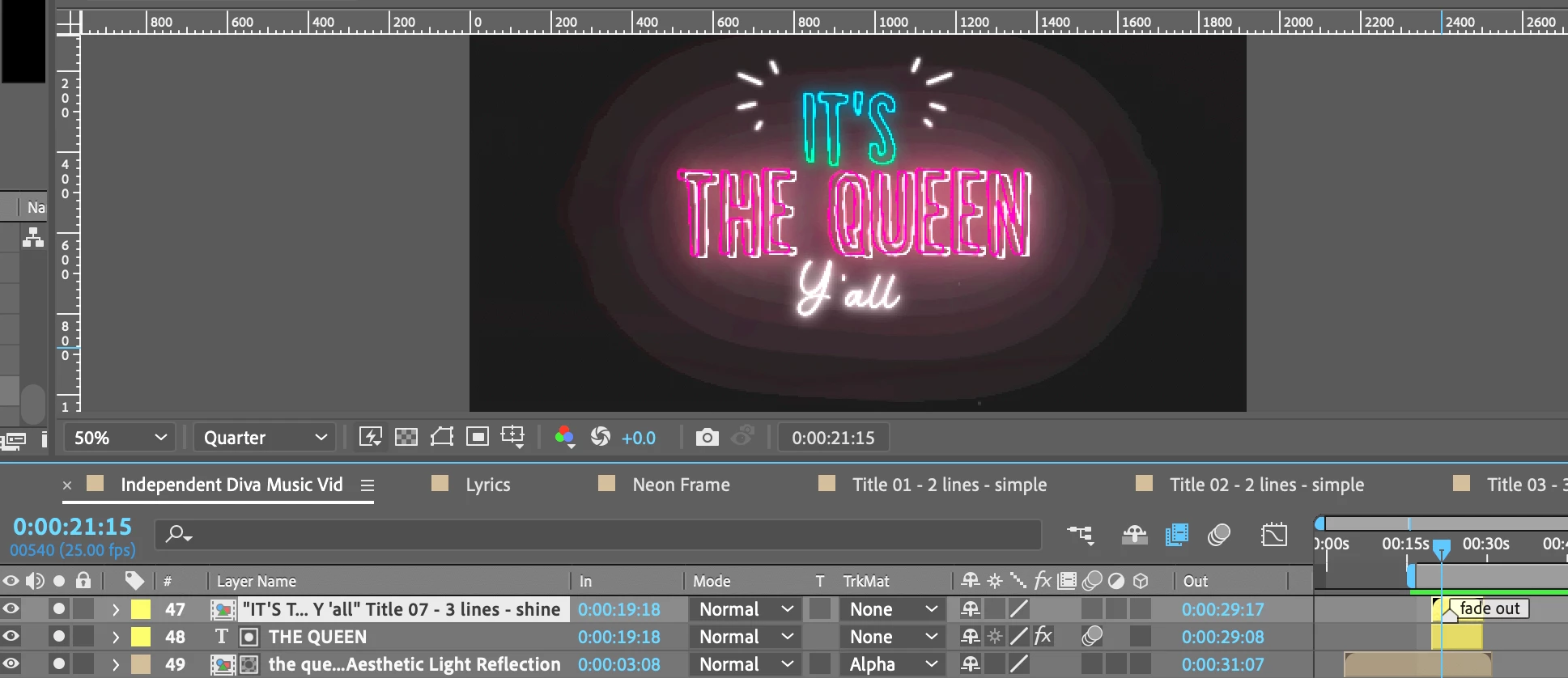Image resolution: width=1568 pixels, height=678 pixels.
Task: Toggle the fx switch on THE QUEEN layer
Action: coord(1043,637)
